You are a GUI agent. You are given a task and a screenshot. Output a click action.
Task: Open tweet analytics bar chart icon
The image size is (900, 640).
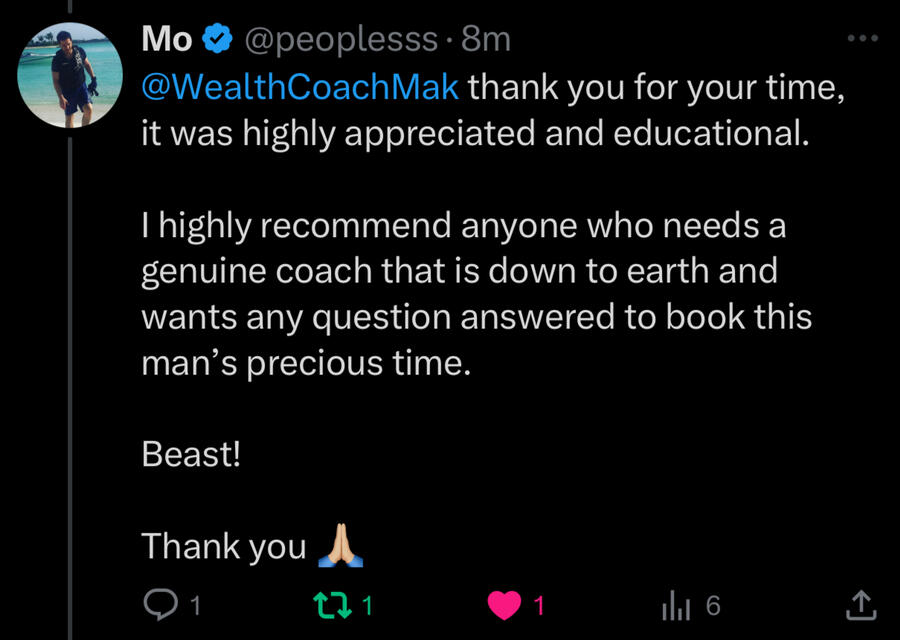[675, 604]
